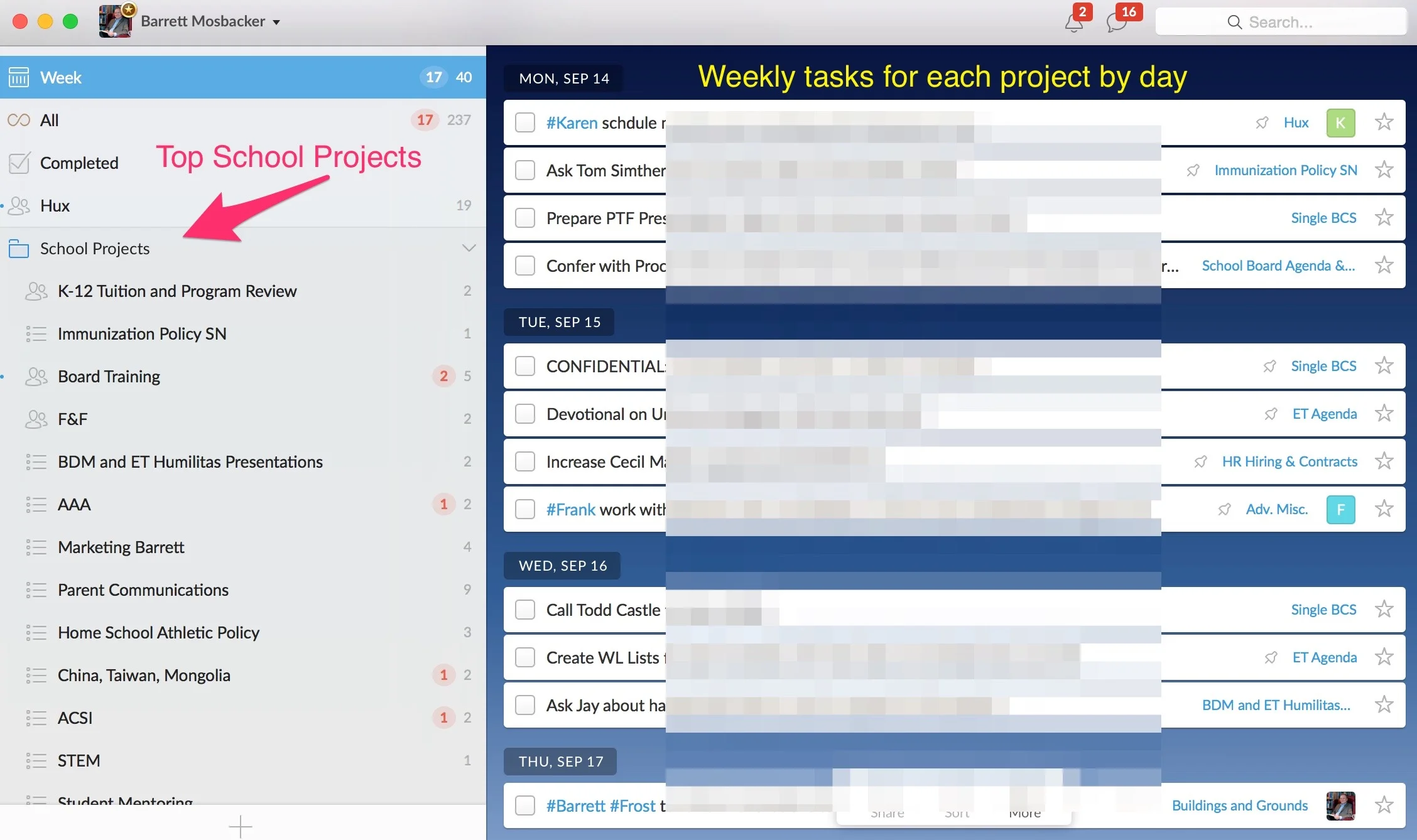1417x840 pixels.
Task: Tick the CONFIDENTIAL task checkbox
Action: click(525, 366)
